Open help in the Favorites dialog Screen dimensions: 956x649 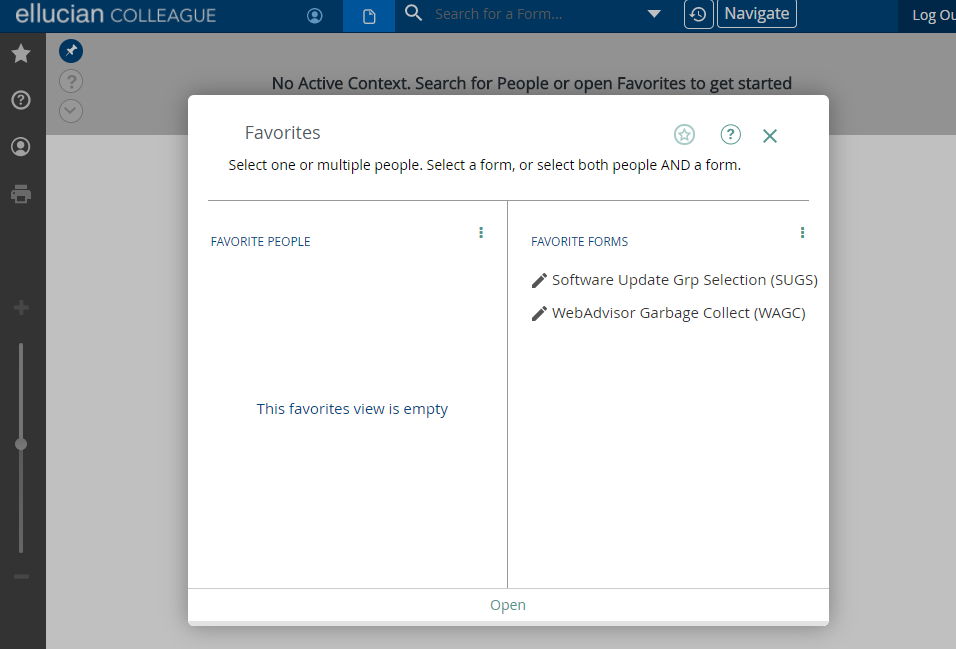click(x=730, y=134)
